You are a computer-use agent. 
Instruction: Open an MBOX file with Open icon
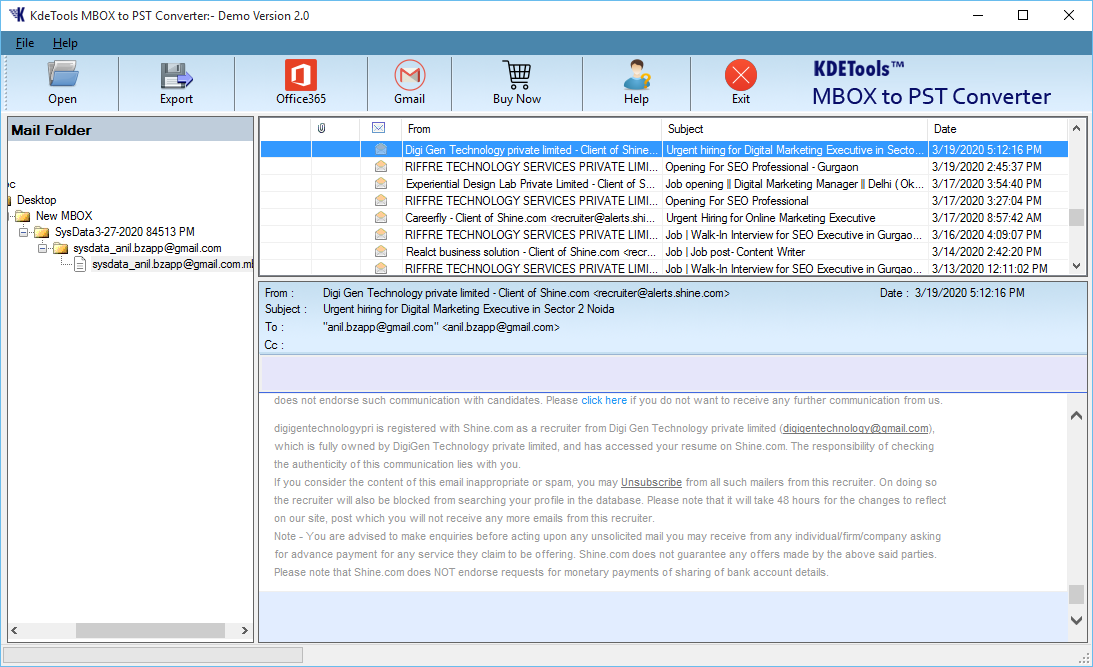click(x=63, y=75)
